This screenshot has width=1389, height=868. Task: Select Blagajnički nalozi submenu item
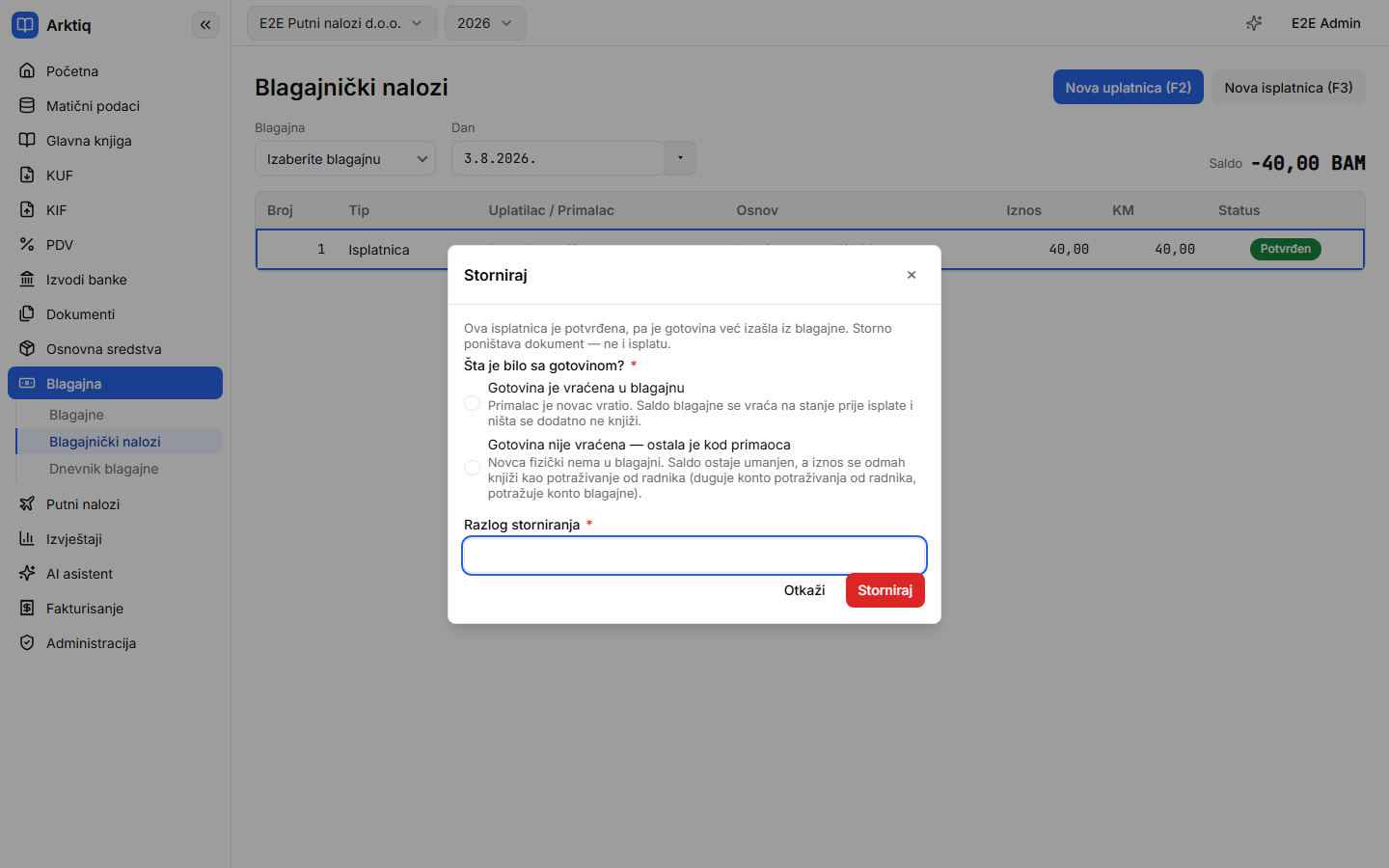click(120, 441)
